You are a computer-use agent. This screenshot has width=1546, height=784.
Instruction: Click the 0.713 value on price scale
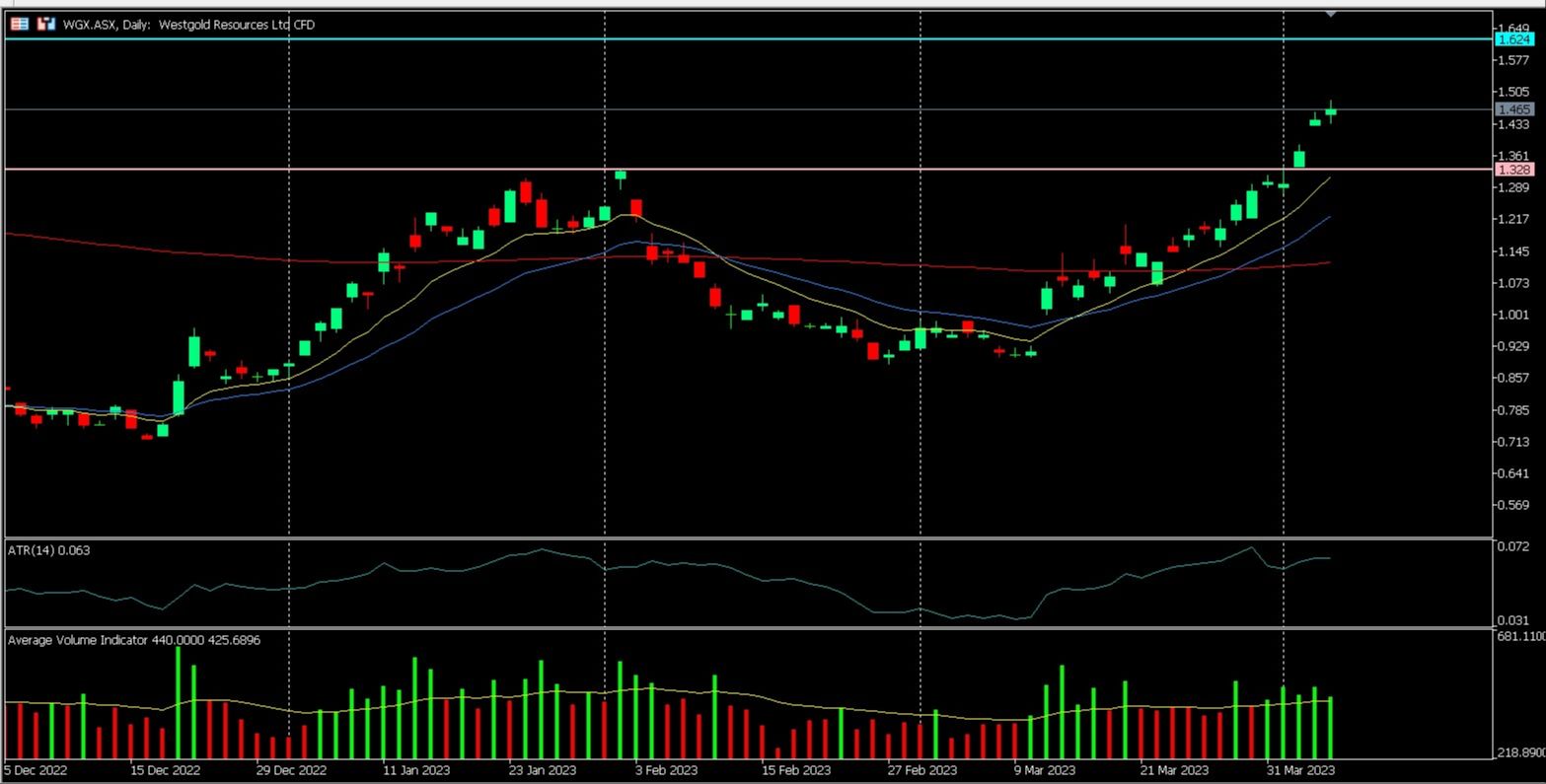1514,442
